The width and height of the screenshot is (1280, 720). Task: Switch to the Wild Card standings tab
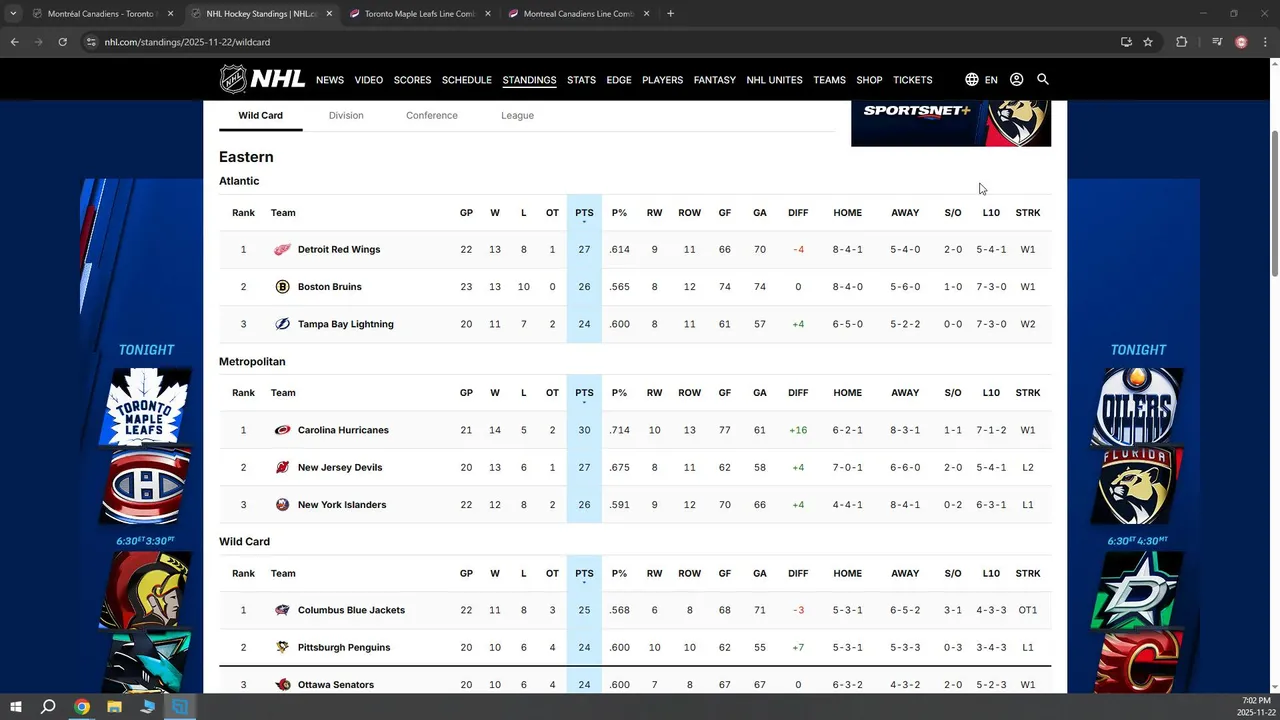point(260,115)
